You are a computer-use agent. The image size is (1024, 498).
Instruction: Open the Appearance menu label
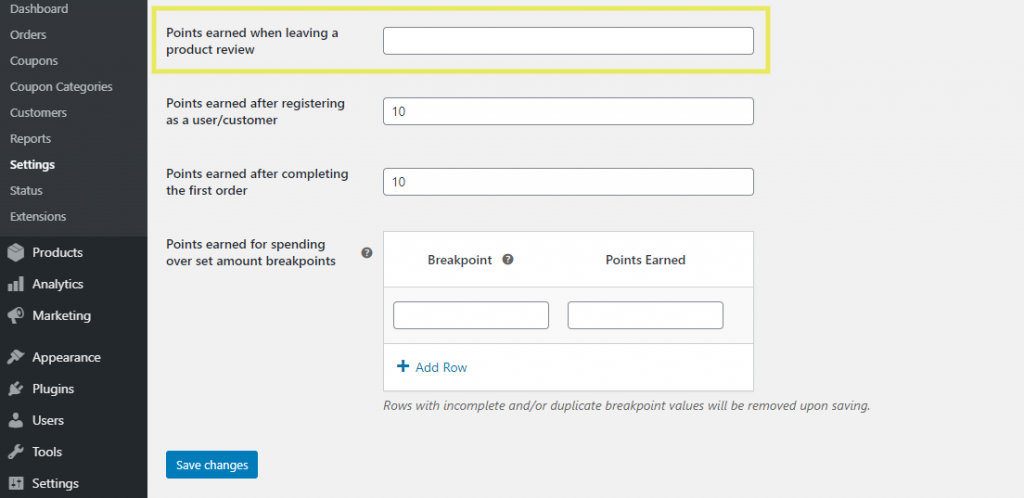coord(67,358)
